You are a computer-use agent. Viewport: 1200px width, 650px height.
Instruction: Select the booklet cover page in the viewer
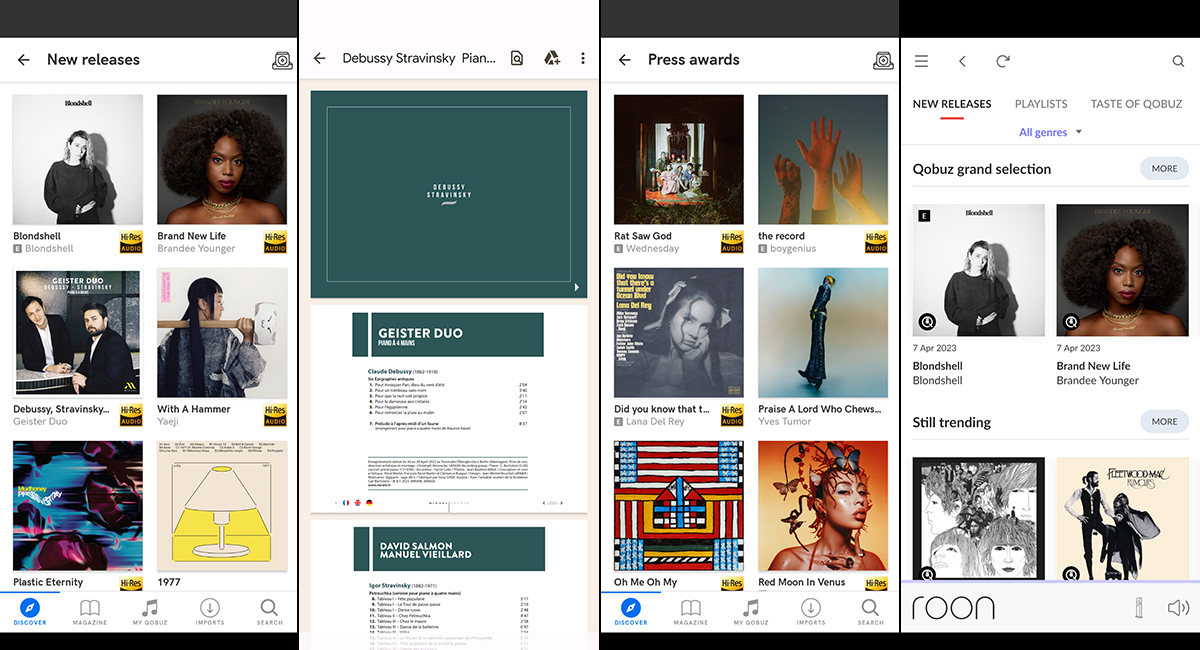pos(448,194)
